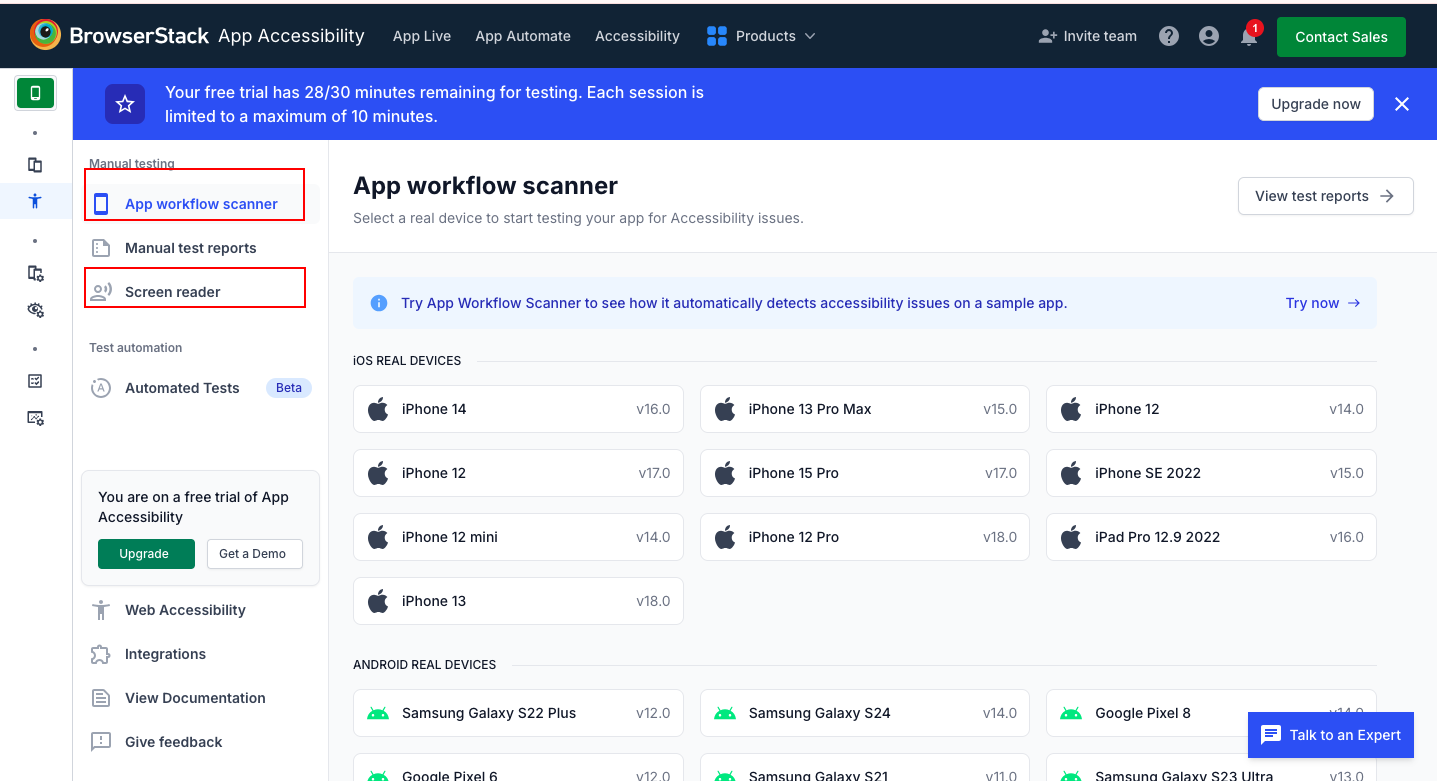Image resolution: width=1437 pixels, height=781 pixels.
Task: Open the App Automate tab
Action: [x=523, y=36]
